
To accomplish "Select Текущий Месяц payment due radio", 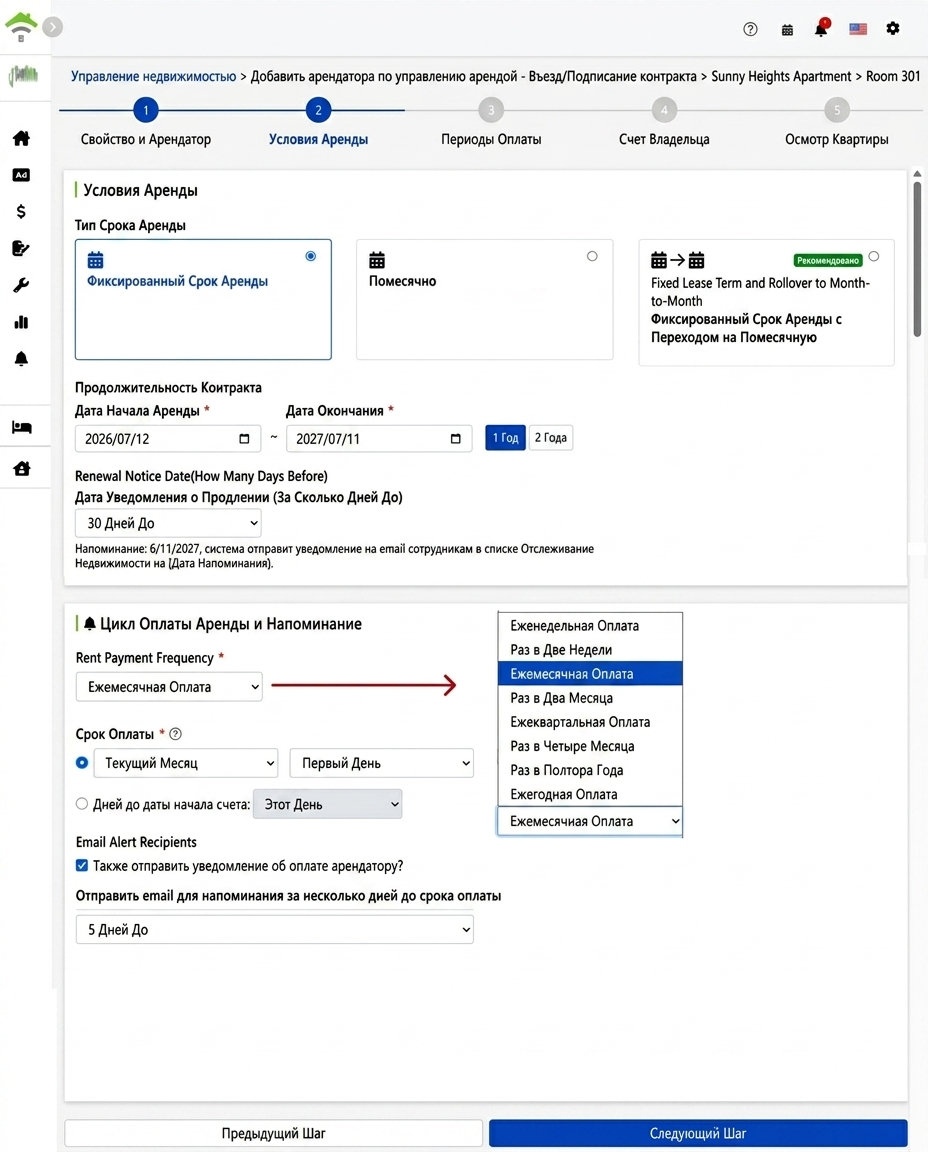I will point(82,763).
